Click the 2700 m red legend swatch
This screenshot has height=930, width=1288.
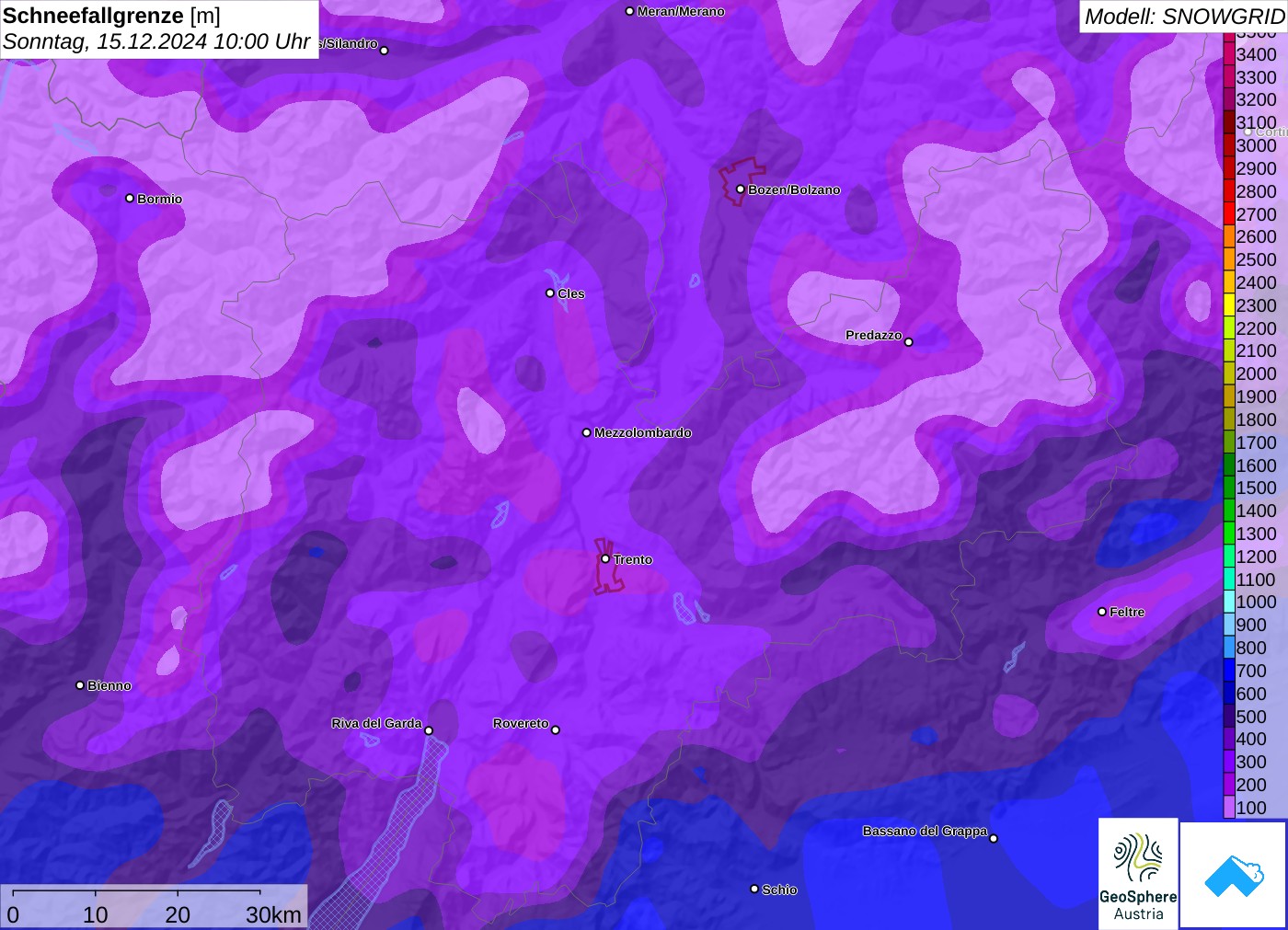click(x=1229, y=214)
